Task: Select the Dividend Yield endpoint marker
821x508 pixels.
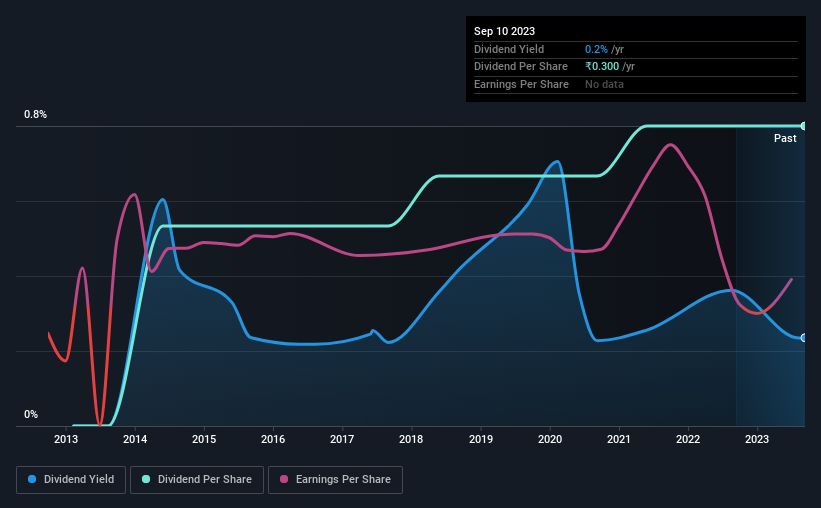Action: (x=804, y=338)
